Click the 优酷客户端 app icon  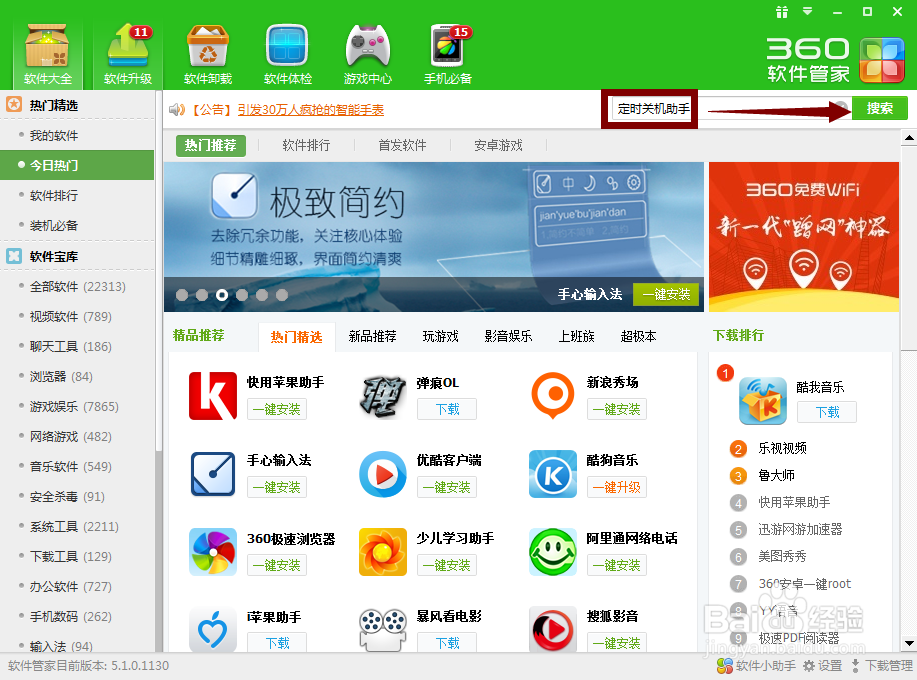(x=382, y=474)
